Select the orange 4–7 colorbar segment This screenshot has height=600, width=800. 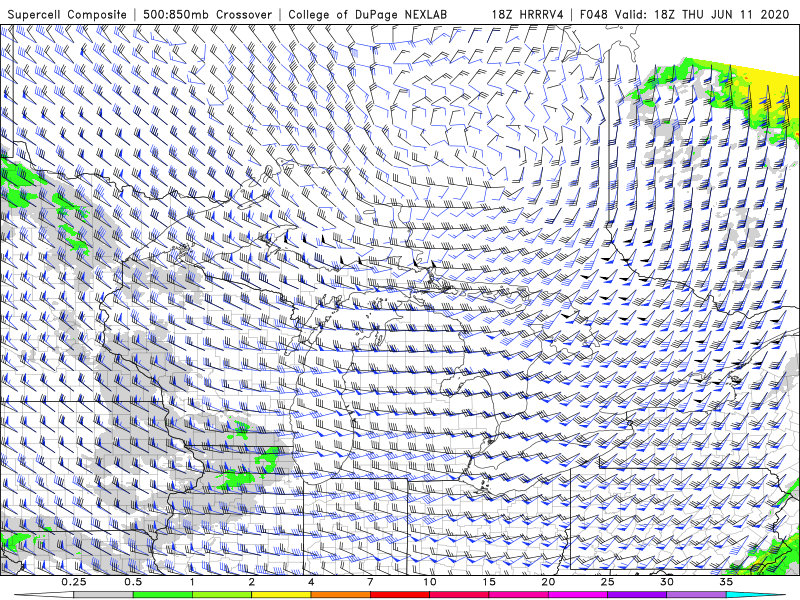coord(340,595)
